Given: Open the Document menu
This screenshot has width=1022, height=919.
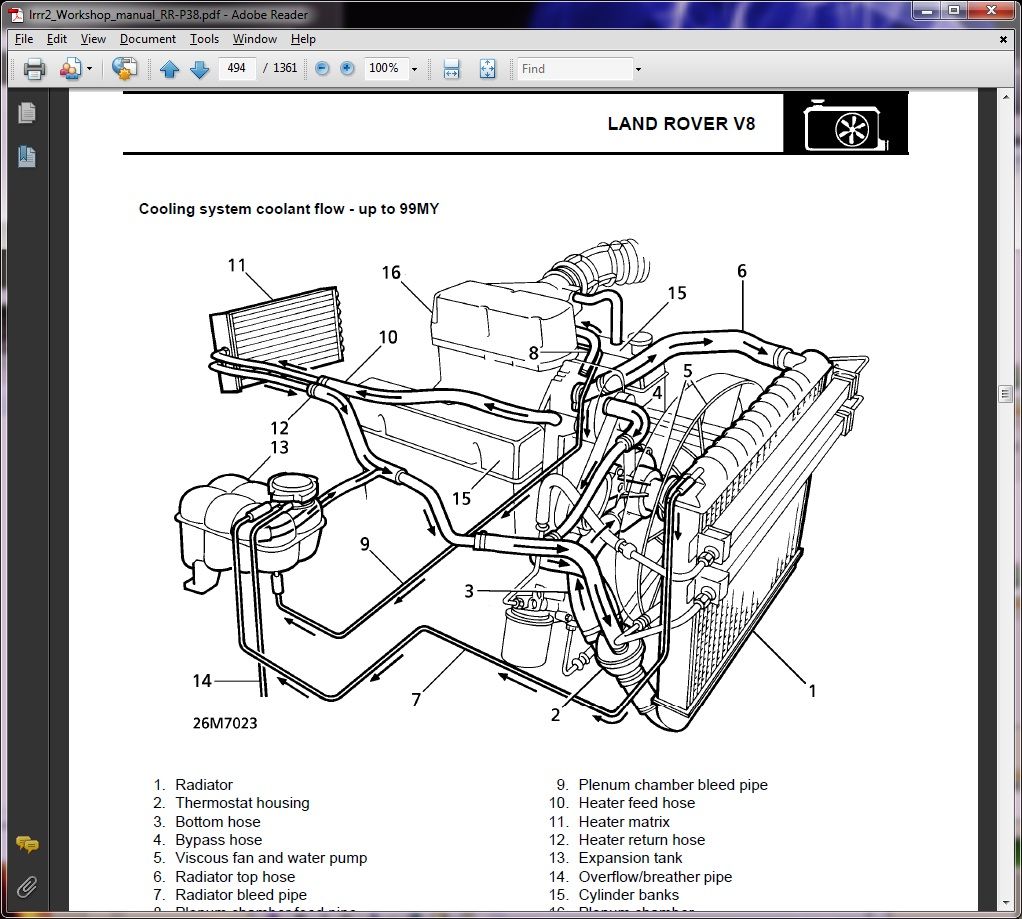Looking at the screenshot, I should (148, 39).
